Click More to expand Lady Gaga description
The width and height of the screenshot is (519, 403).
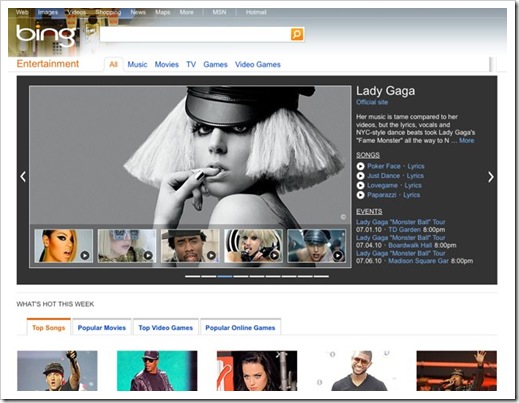coord(466,141)
